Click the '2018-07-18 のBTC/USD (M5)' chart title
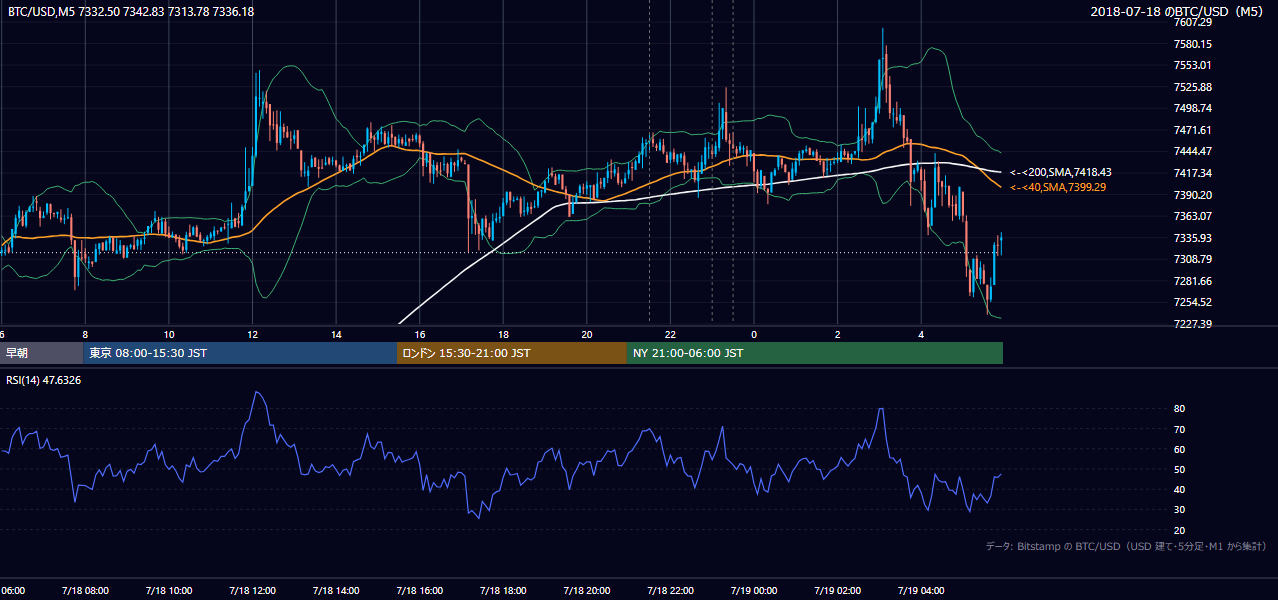 (x=1178, y=11)
